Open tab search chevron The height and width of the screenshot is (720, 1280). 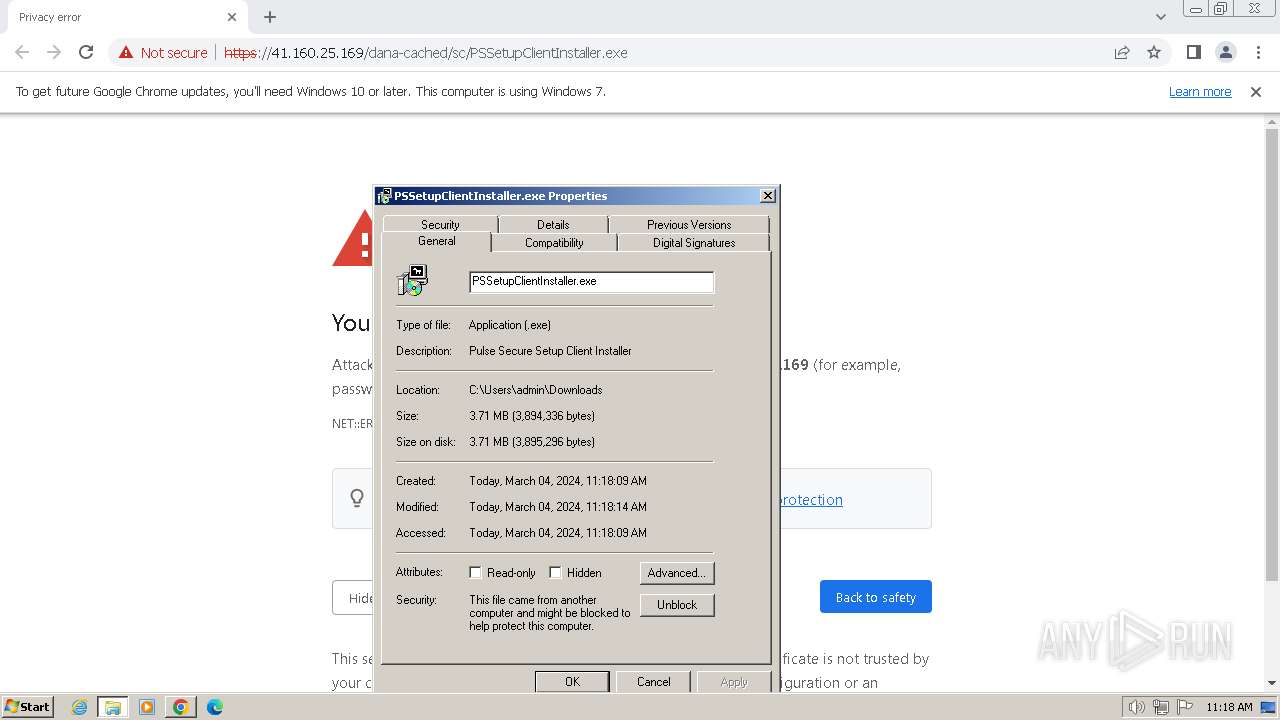point(1160,17)
